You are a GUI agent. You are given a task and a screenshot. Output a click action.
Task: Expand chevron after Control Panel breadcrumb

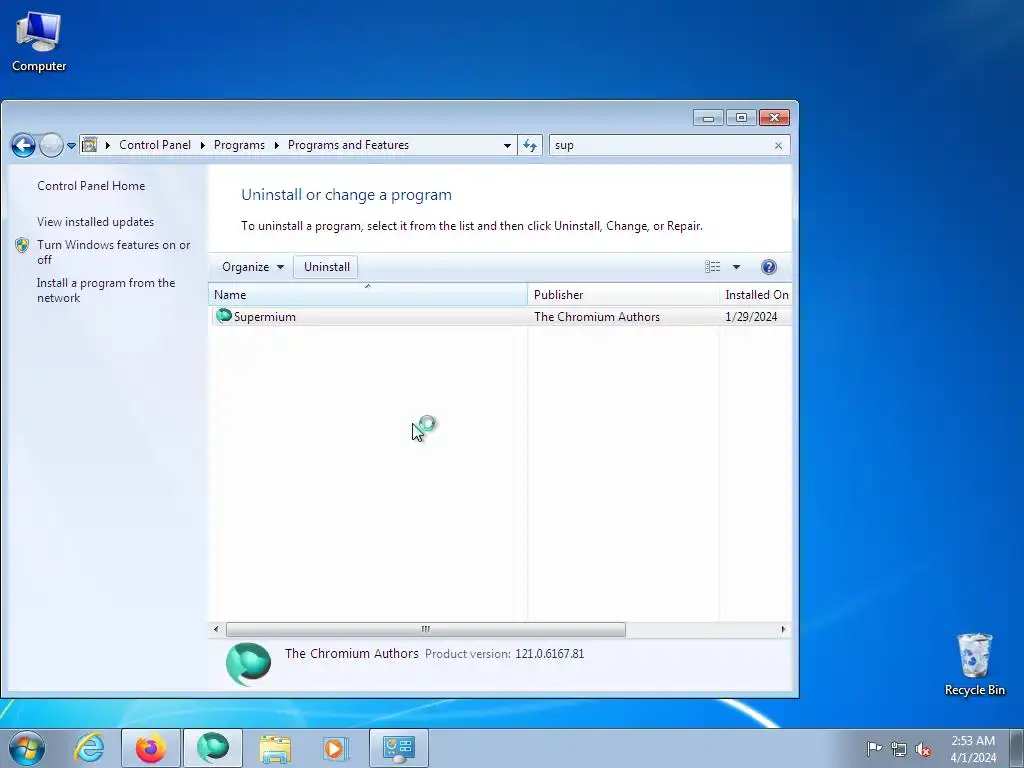202,145
